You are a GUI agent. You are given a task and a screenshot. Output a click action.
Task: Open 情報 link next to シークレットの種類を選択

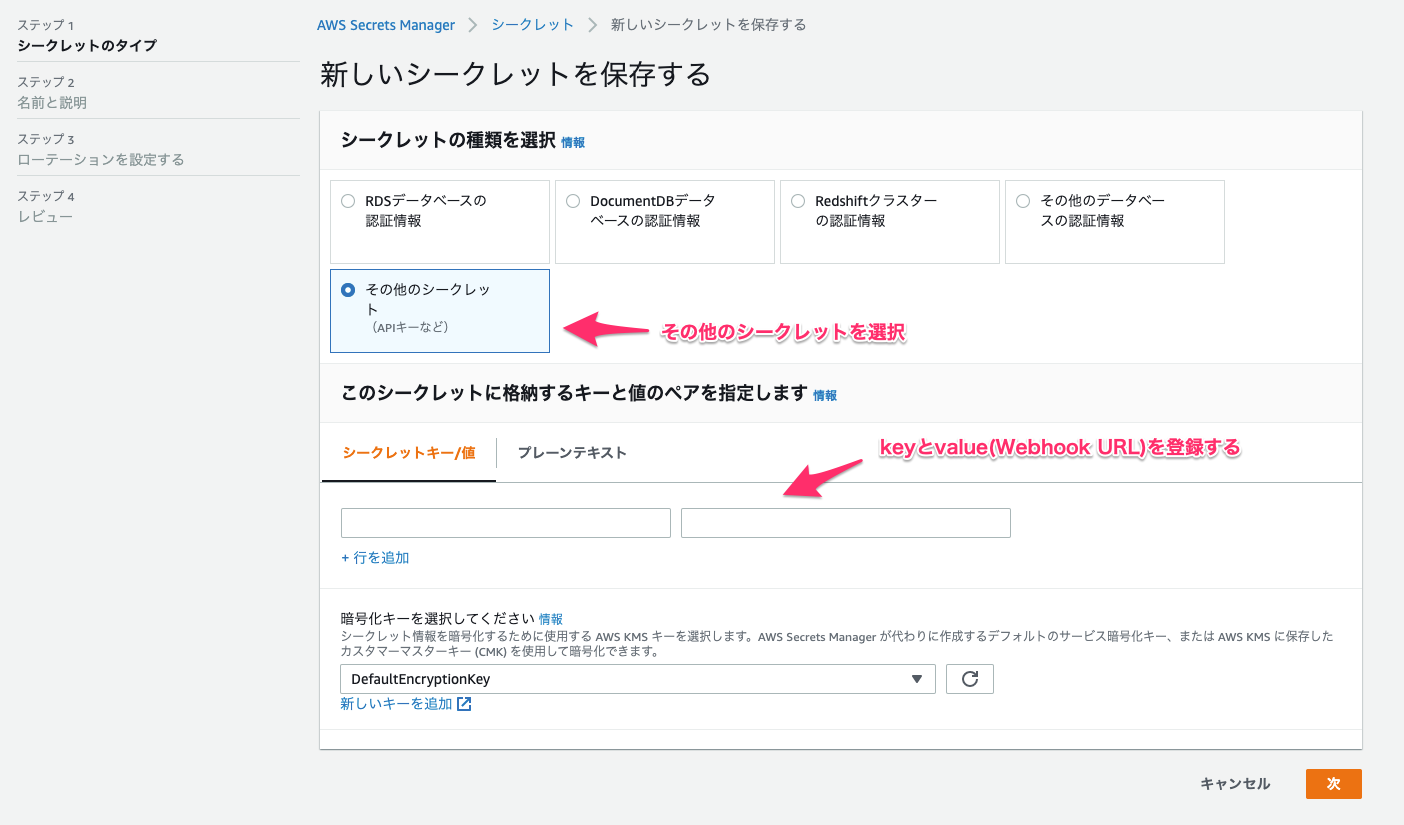(x=573, y=143)
